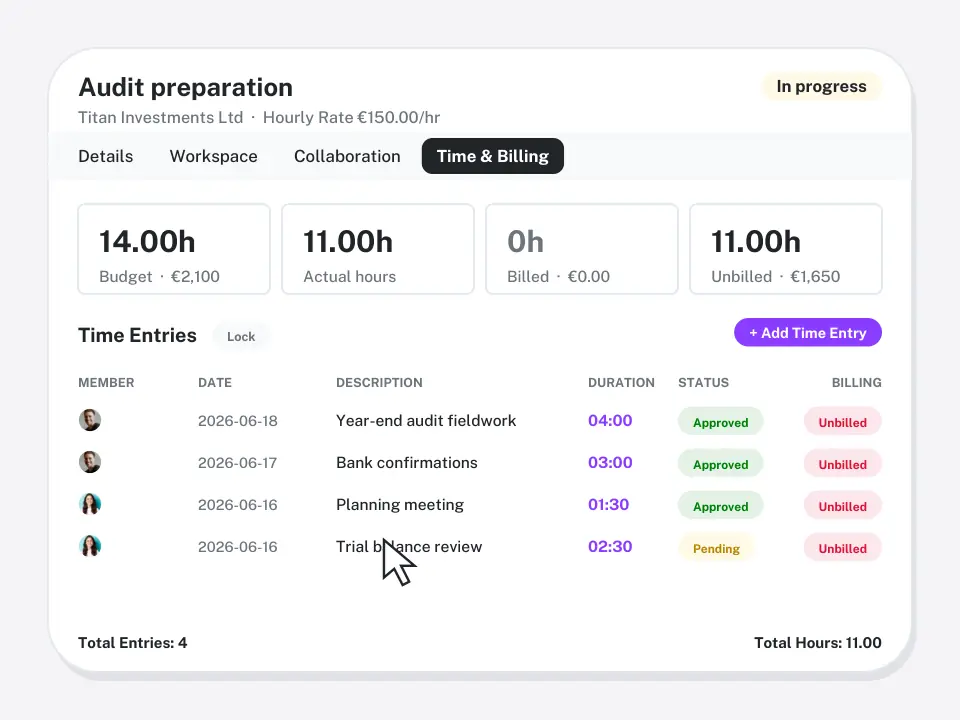
Task: Click the 01:30 duration value
Action: click(608, 504)
